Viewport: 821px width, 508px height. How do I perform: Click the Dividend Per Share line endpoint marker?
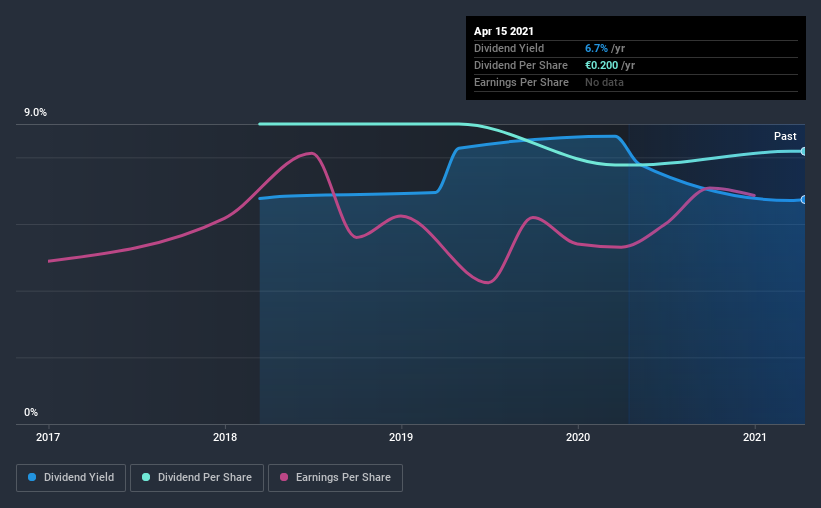[803, 151]
